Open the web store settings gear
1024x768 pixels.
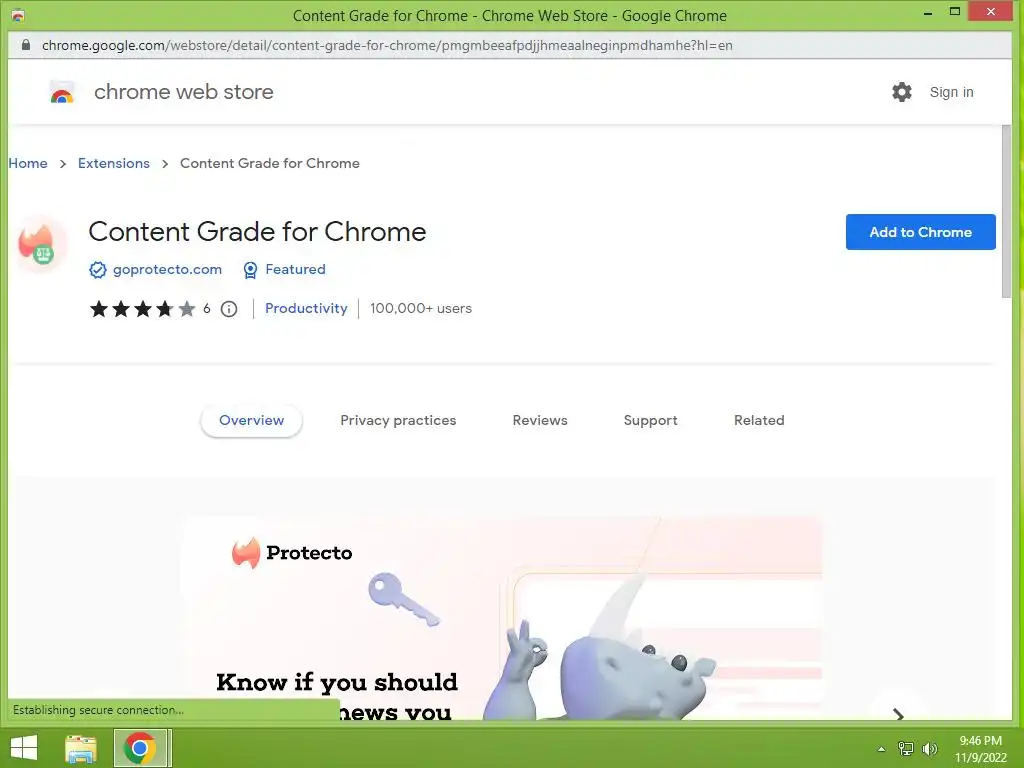tap(901, 92)
